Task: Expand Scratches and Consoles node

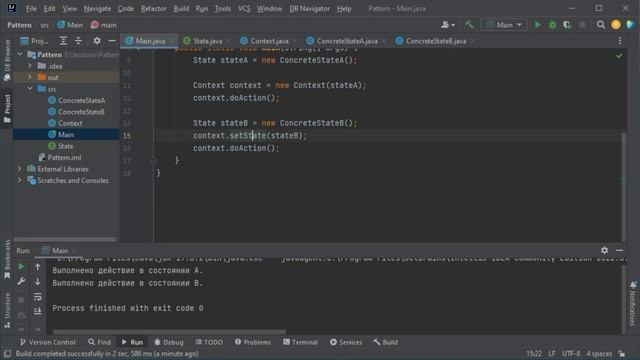Action: click(20, 180)
